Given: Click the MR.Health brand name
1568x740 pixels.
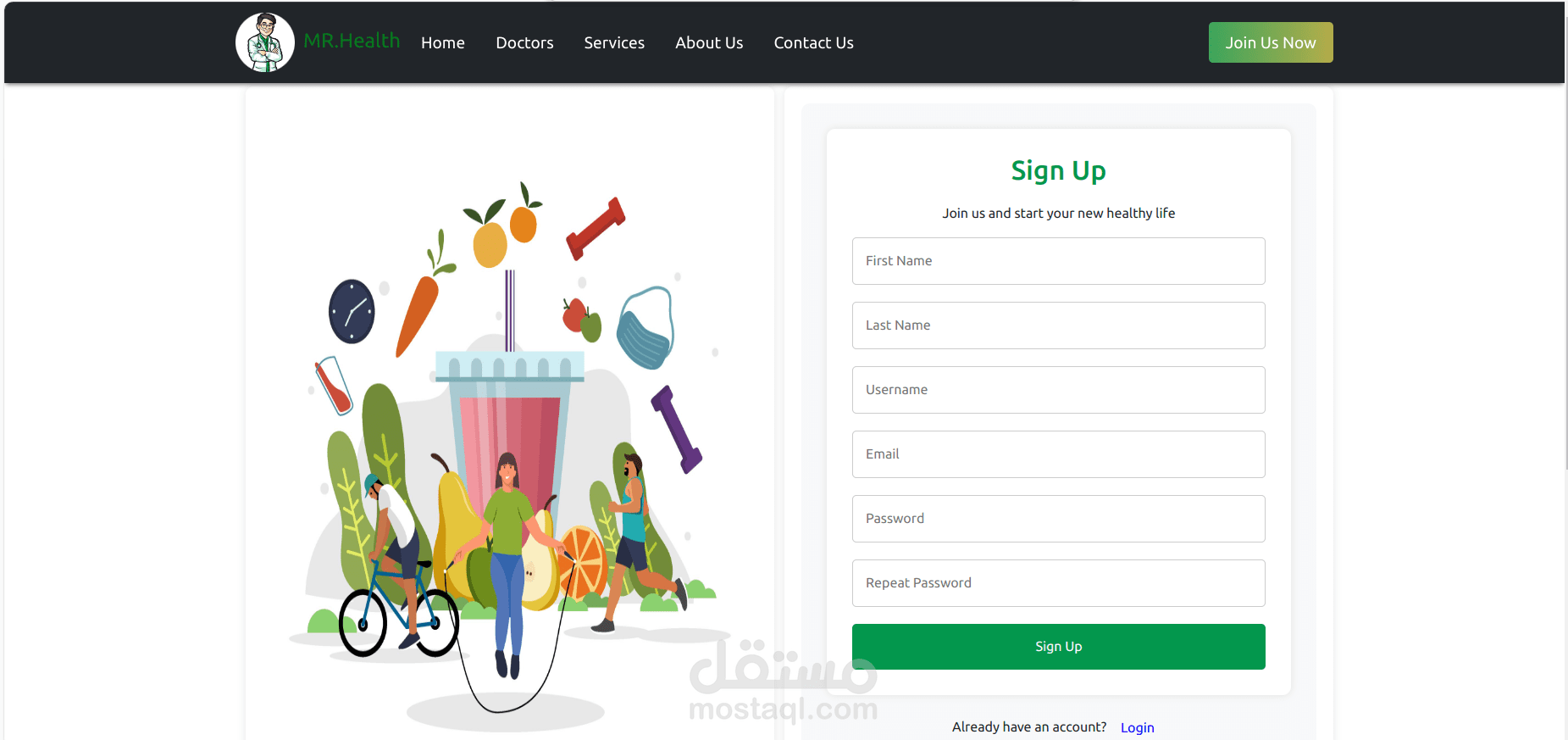Looking at the screenshot, I should (x=352, y=41).
